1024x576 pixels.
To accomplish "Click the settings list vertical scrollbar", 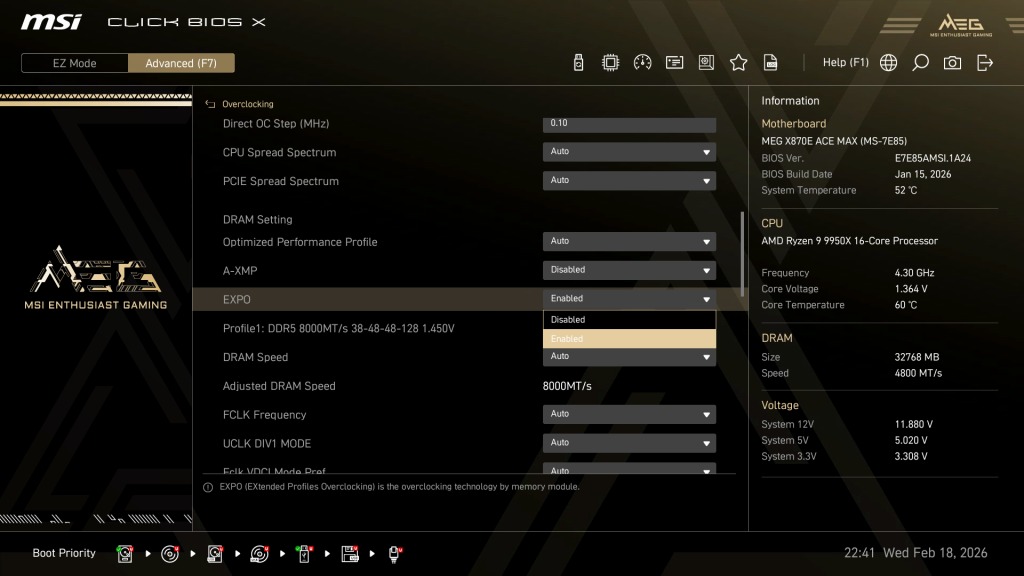I will tap(742, 253).
